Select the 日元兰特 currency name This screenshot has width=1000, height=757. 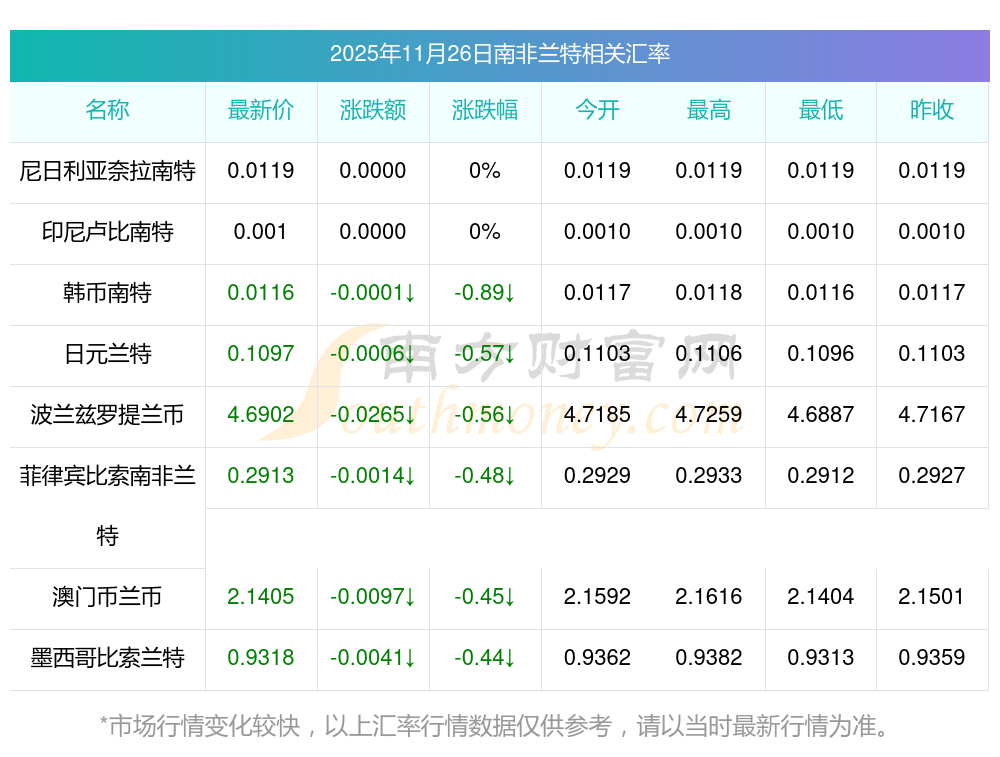point(107,354)
